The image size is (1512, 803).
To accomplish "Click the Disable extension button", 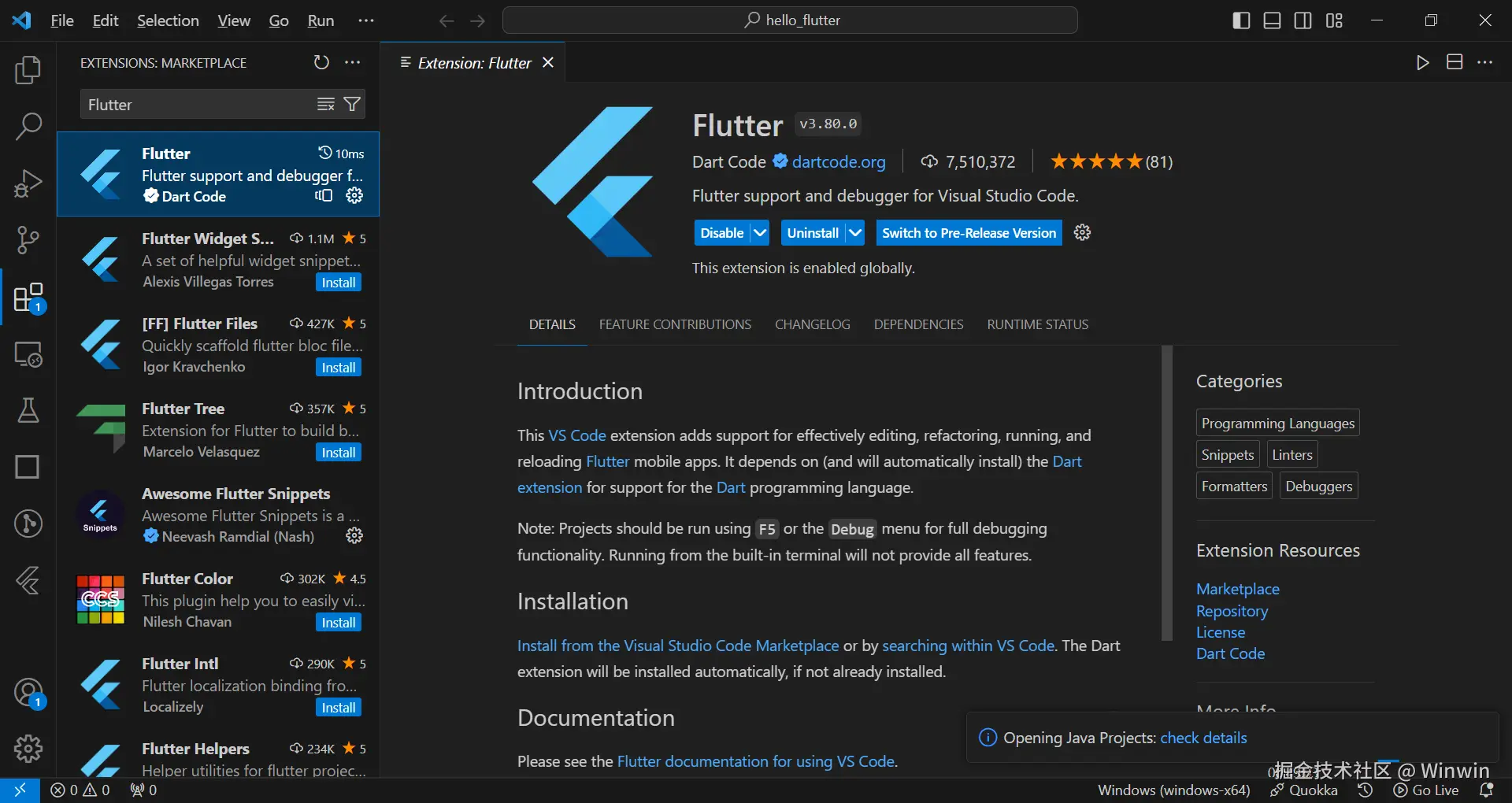I will pos(722,233).
